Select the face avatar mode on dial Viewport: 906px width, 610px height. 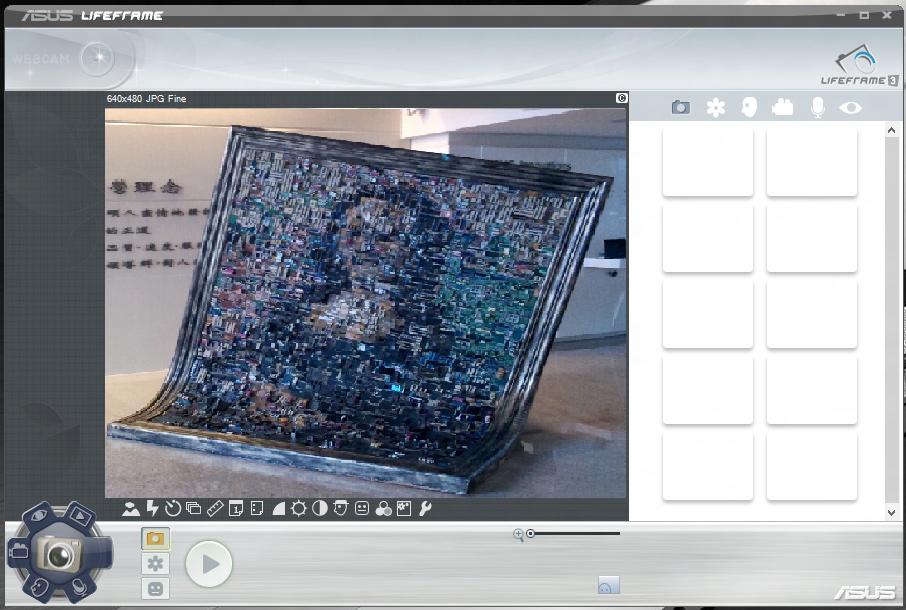(x=39, y=587)
